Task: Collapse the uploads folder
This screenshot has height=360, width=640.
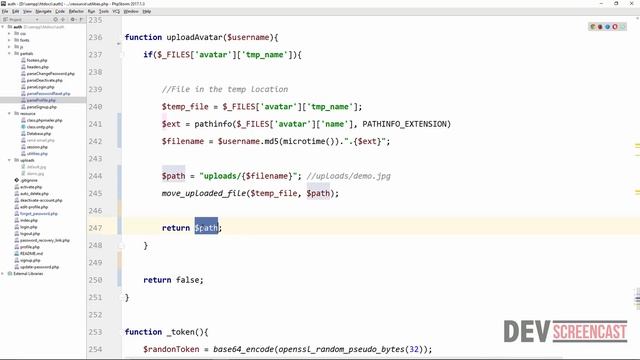Action: pos(9,160)
